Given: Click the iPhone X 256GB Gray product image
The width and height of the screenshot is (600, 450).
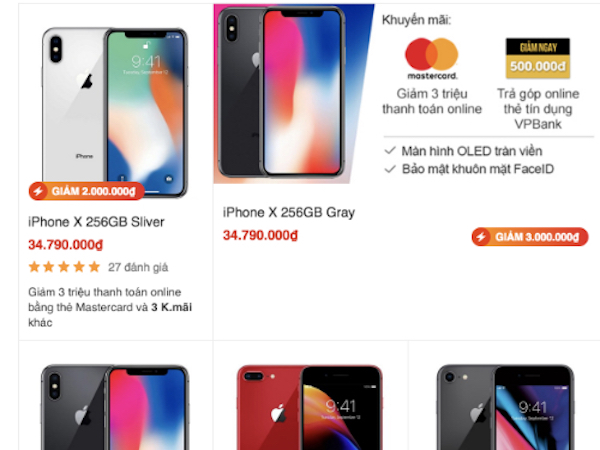Looking at the screenshot, I should pyautogui.click(x=294, y=94).
